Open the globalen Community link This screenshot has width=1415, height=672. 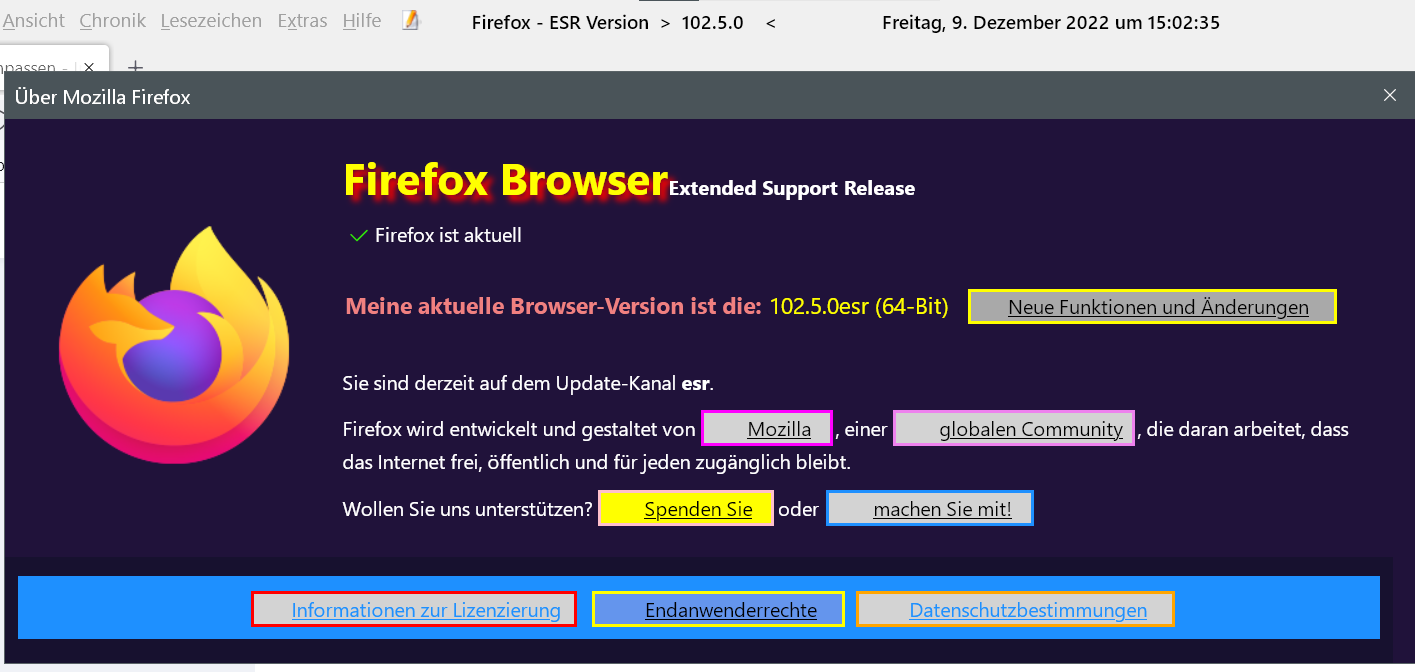1014,429
